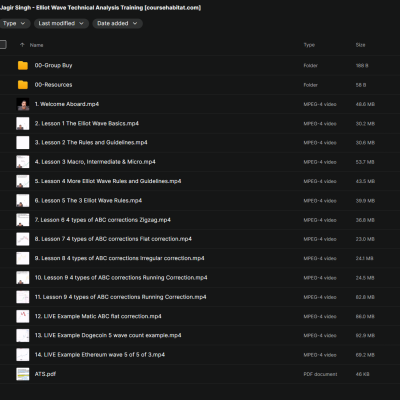Click thumbnail of Matic ABC flat correction video
Image resolution: width=400 pixels, height=400 pixels.
[x=23, y=316]
